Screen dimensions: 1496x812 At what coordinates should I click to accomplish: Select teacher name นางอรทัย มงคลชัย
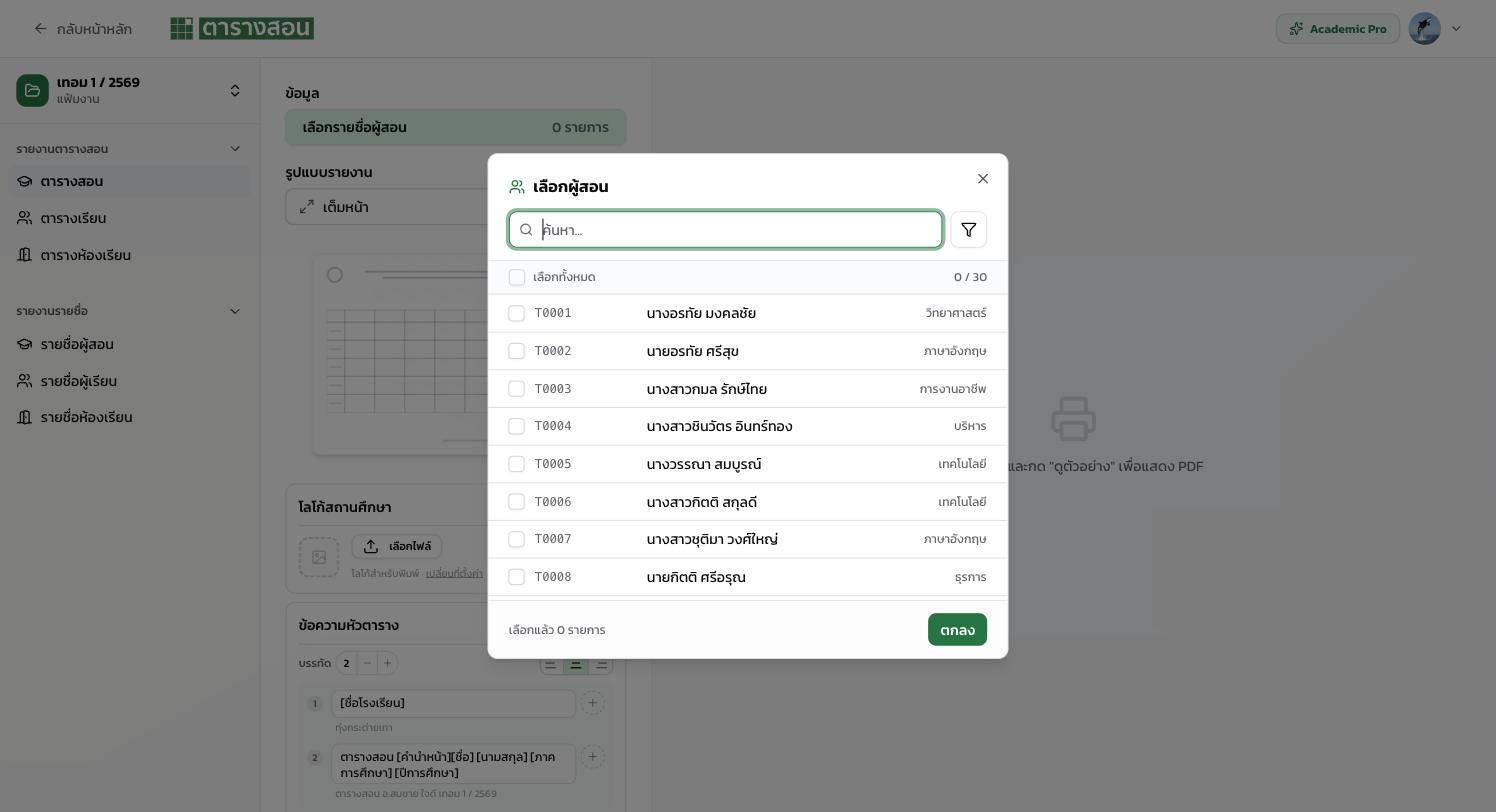pyautogui.click(x=701, y=314)
